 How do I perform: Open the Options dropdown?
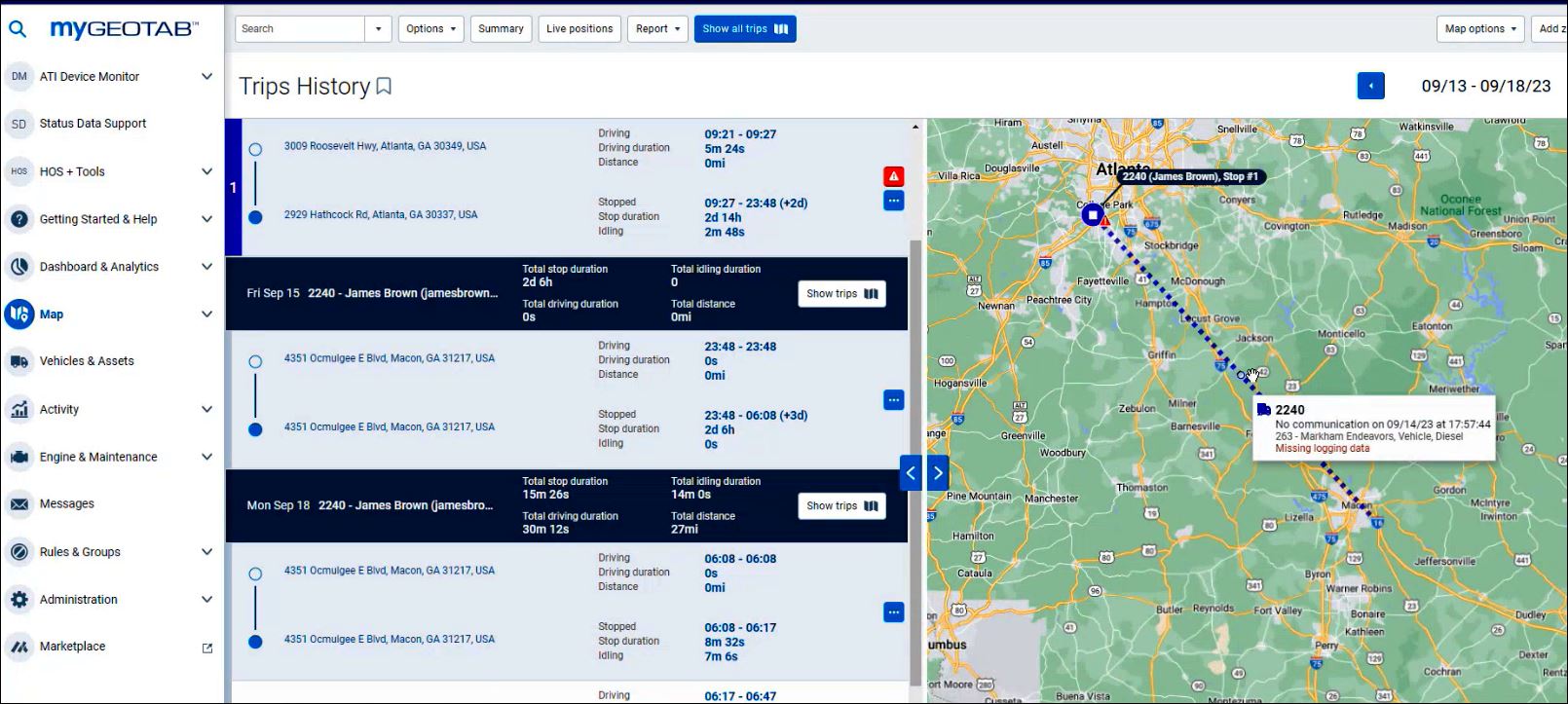(430, 29)
